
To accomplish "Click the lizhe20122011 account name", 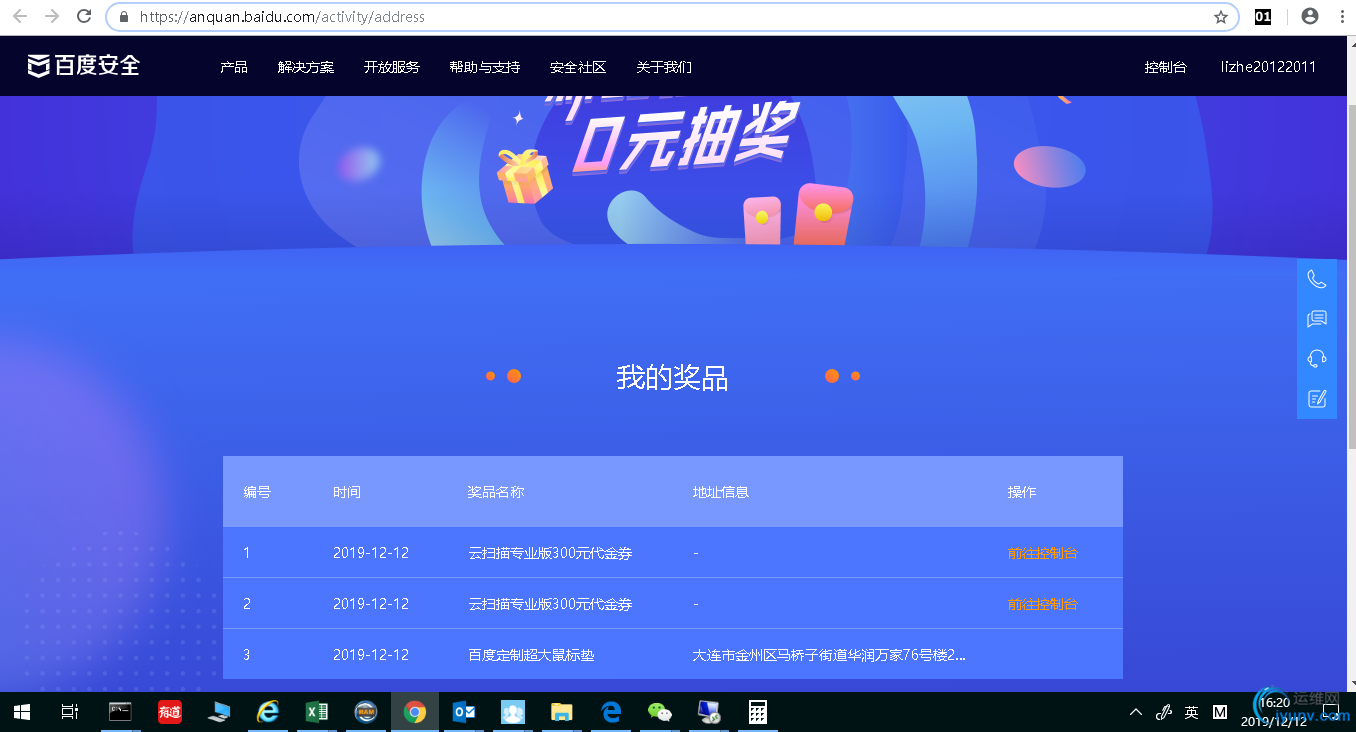I will [x=1268, y=67].
